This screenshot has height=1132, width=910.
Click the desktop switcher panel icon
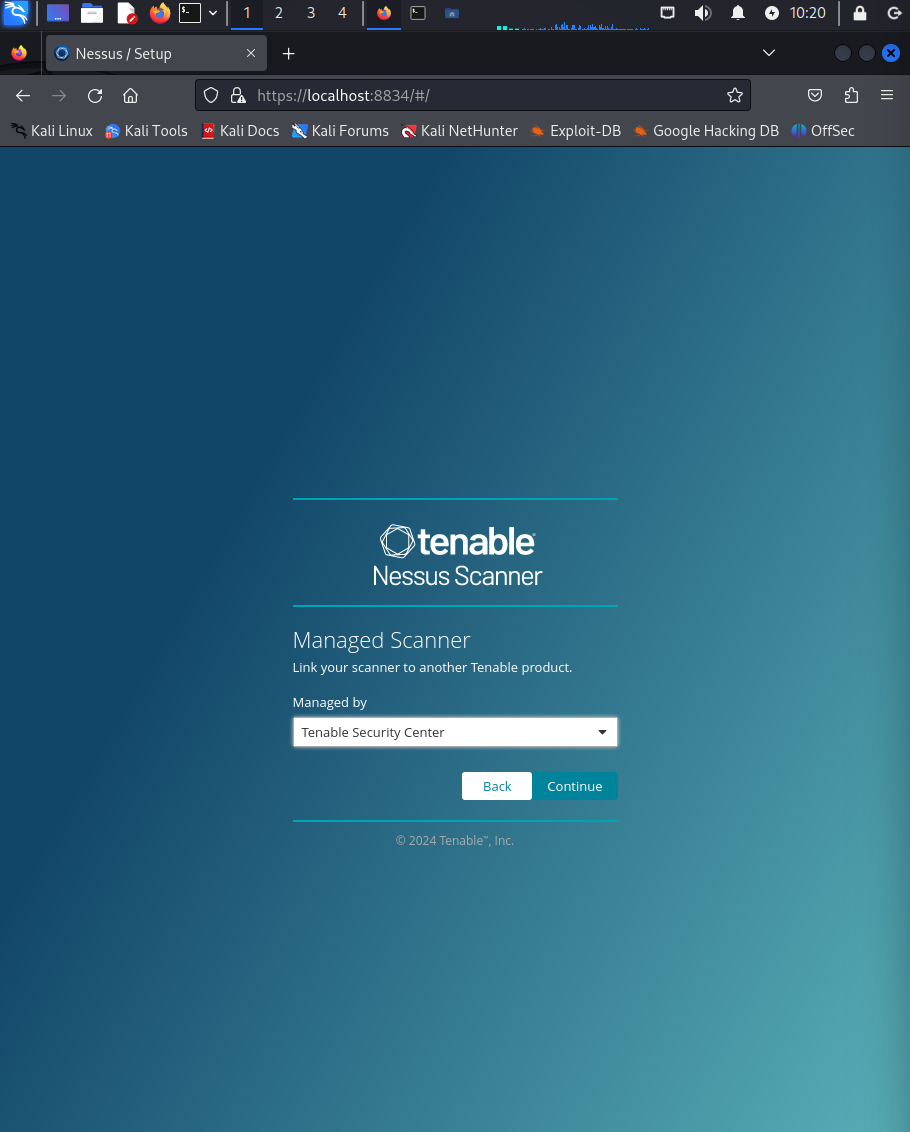pyautogui.click(x=58, y=13)
